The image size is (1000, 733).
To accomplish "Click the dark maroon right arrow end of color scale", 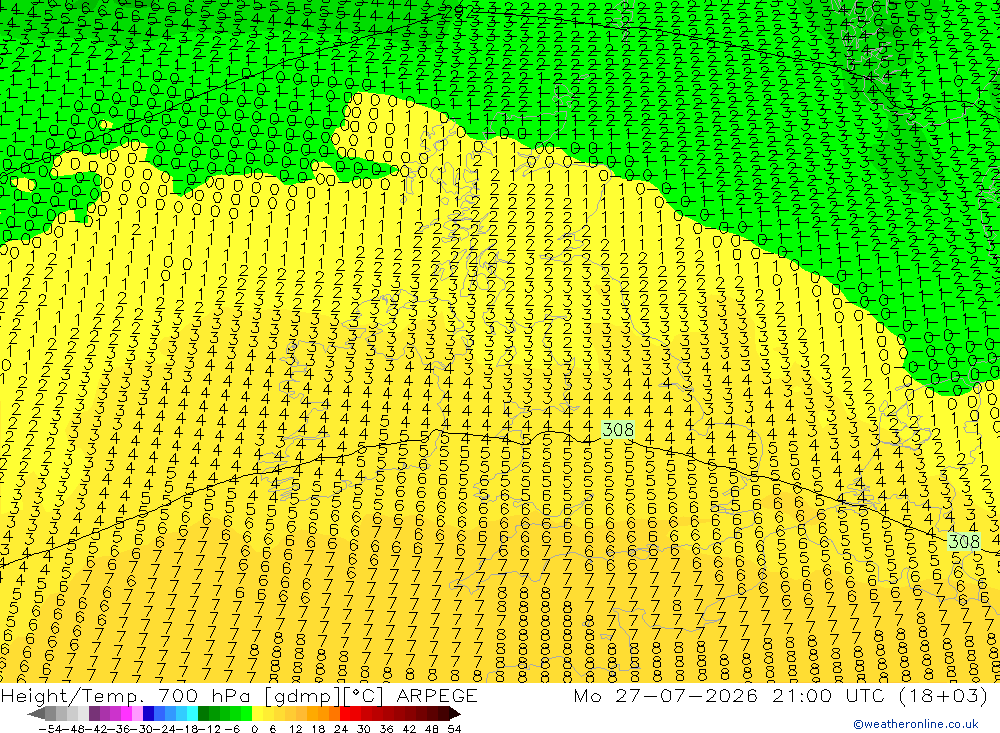I will pos(455,714).
